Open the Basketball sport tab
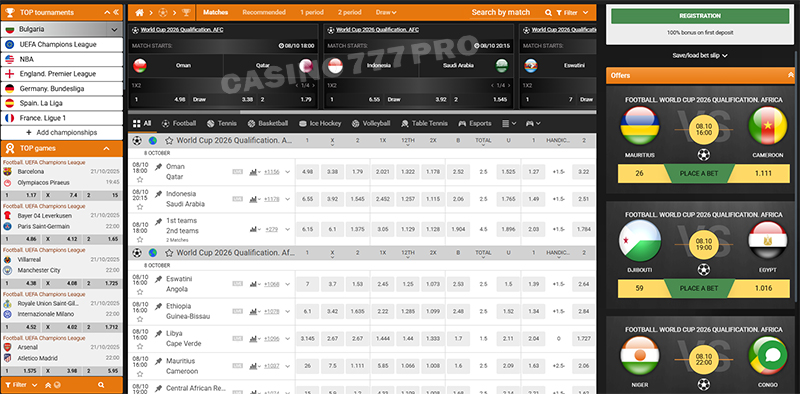 tap(268, 124)
